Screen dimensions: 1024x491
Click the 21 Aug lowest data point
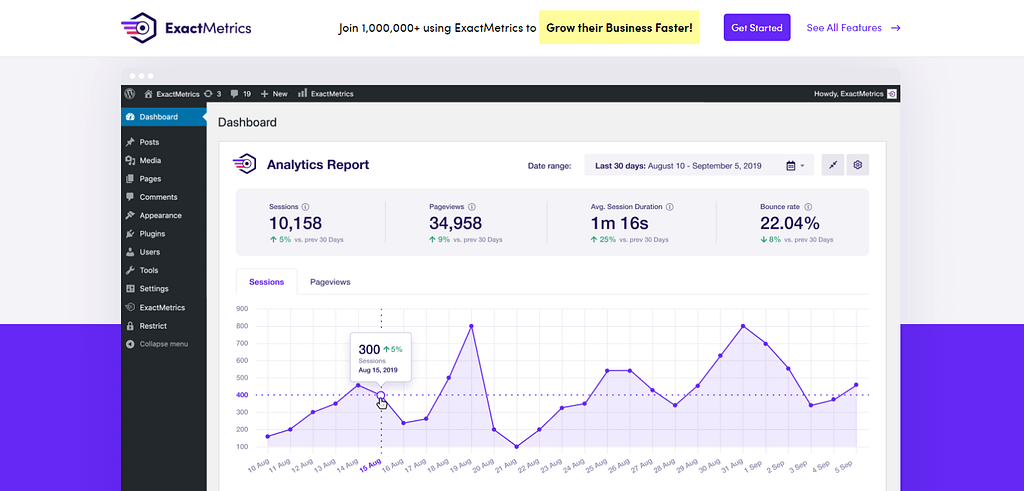point(517,447)
